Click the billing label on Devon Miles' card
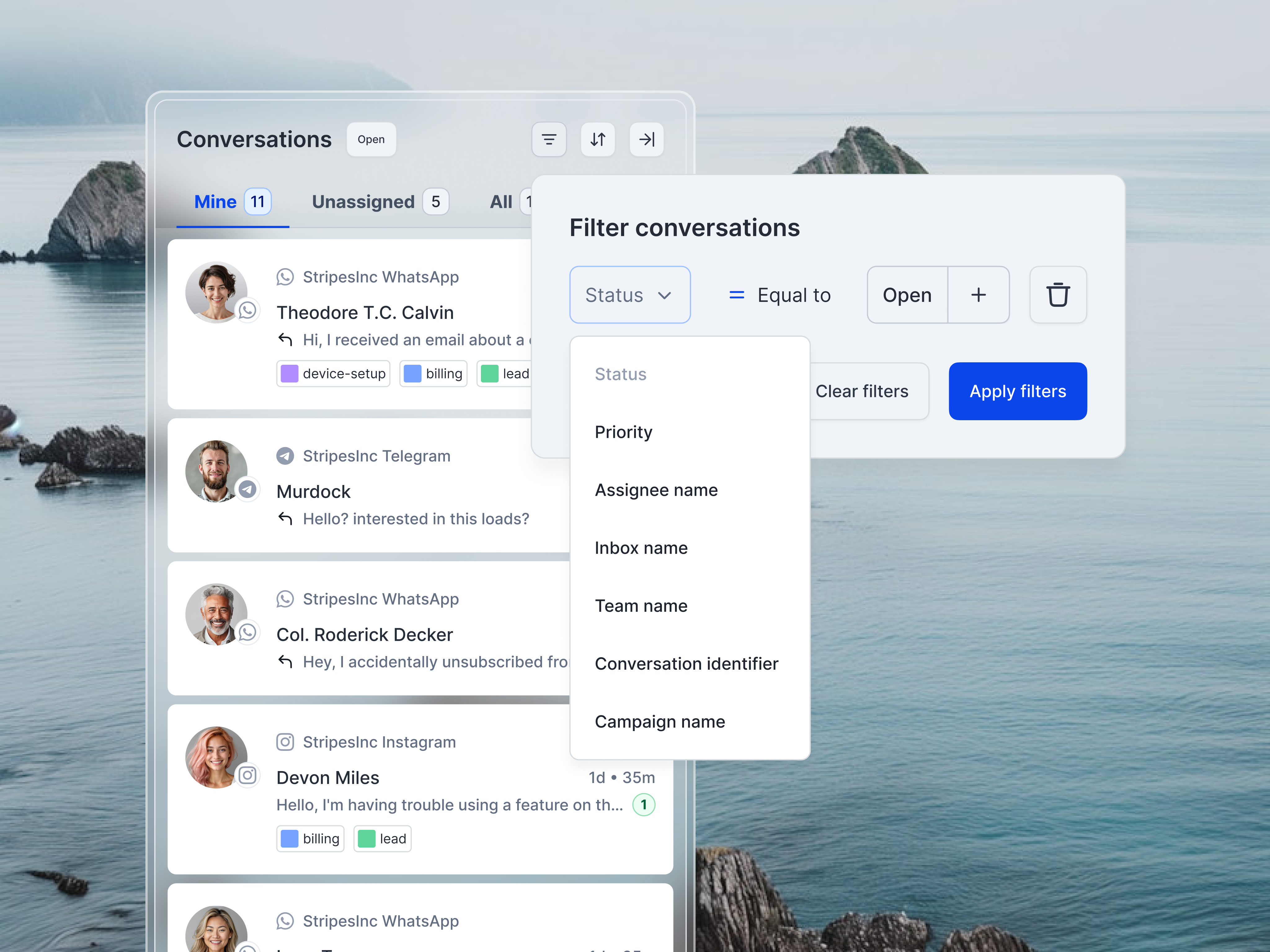Viewport: 1270px width, 952px height. [x=310, y=839]
